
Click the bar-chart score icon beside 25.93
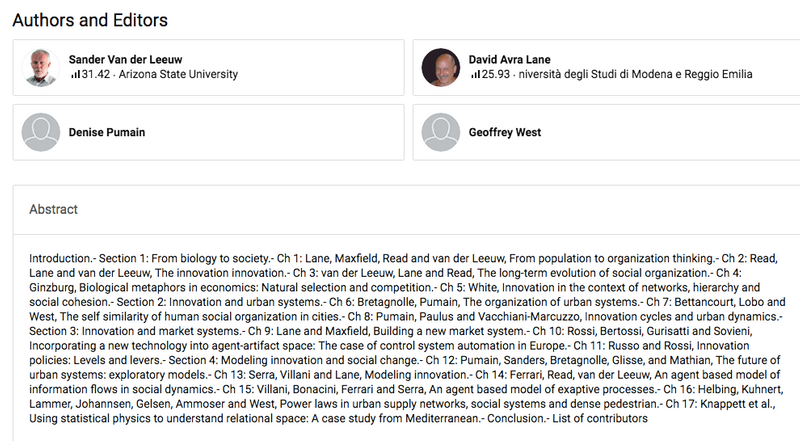click(474, 75)
